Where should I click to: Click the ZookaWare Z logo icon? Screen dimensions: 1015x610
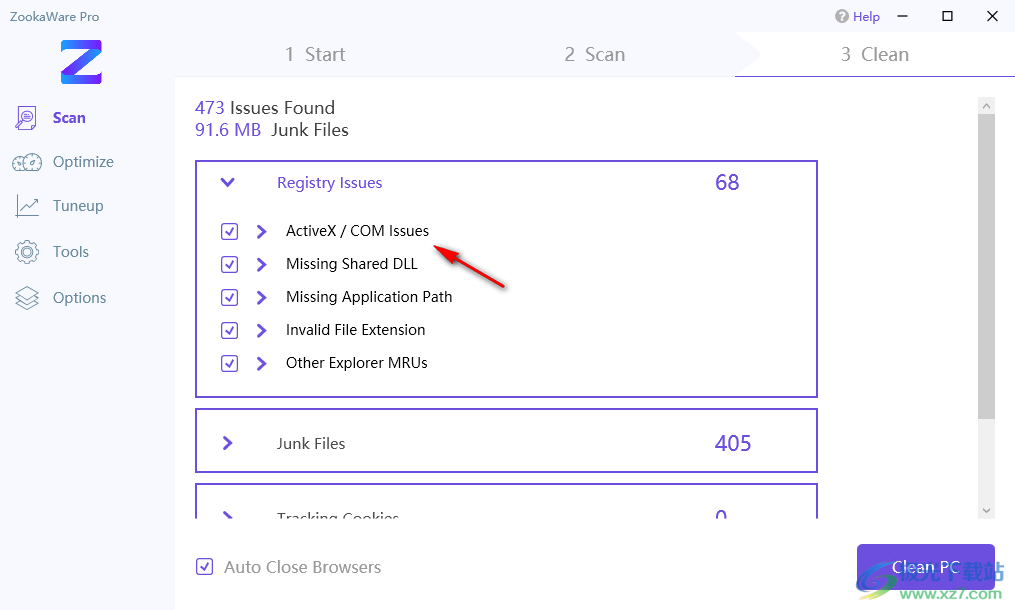pos(82,62)
